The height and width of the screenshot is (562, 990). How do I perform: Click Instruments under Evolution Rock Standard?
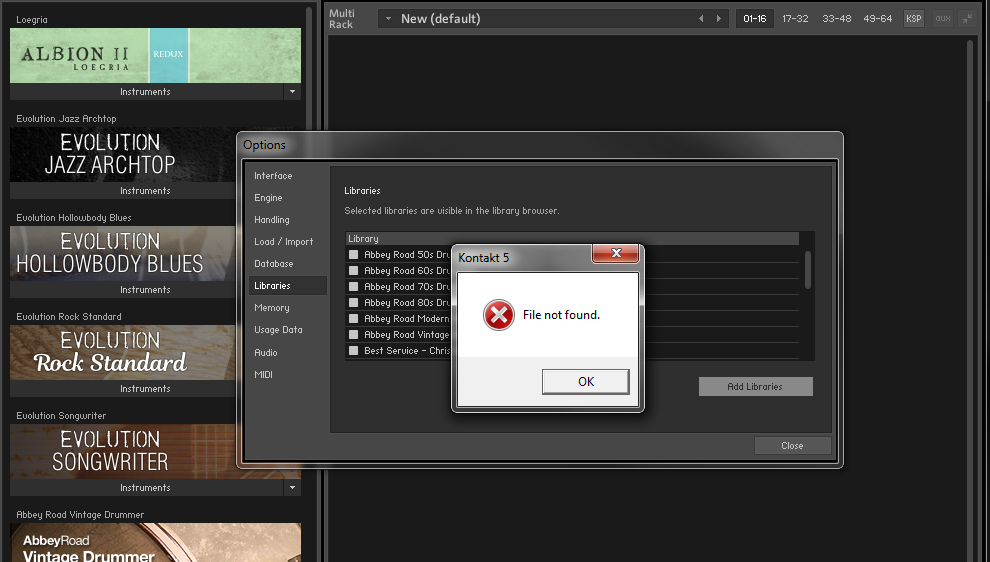coord(145,389)
